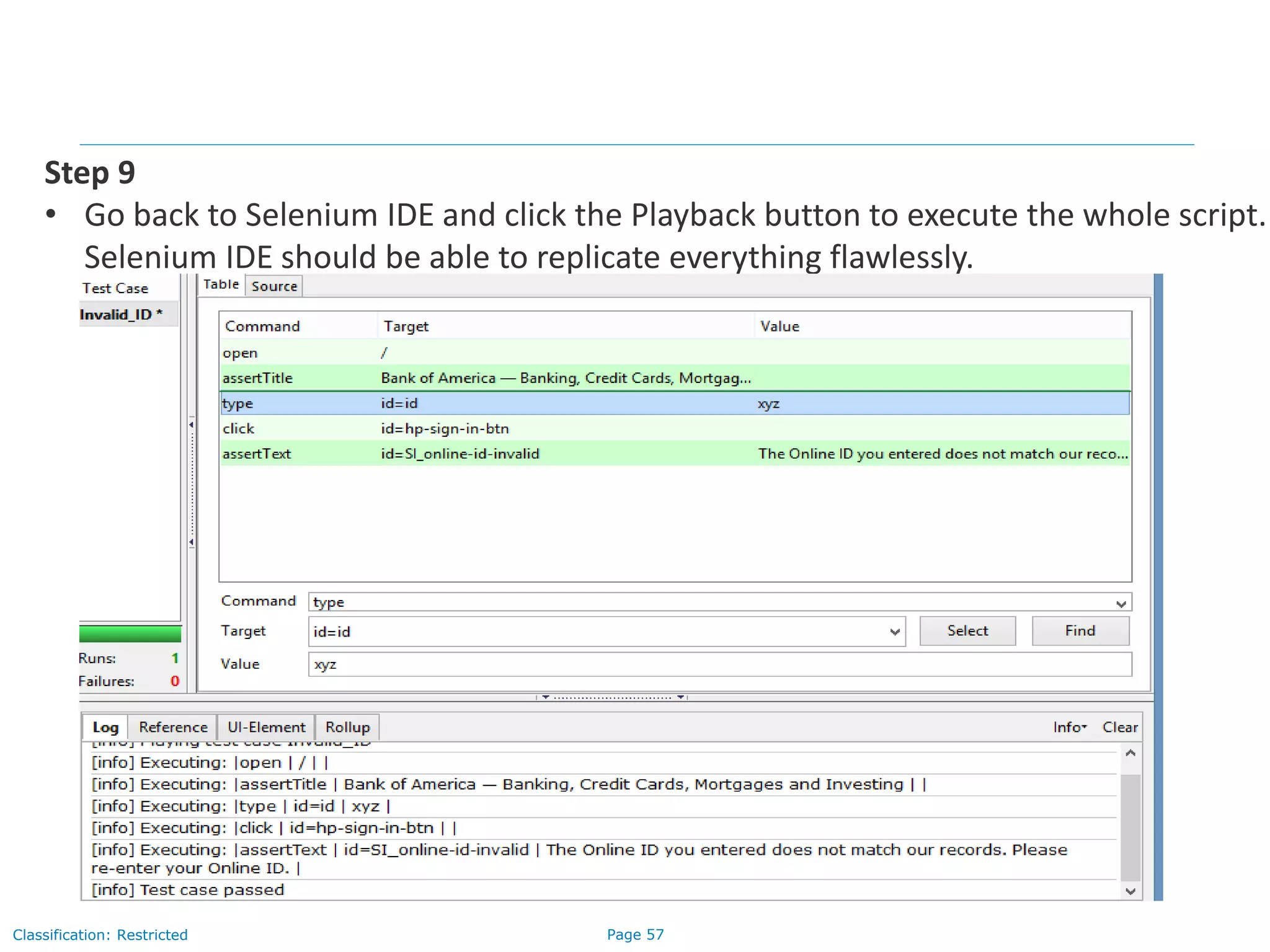Expand the Target field dropdown
The image size is (1270, 952).
pyautogui.click(x=894, y=632)
